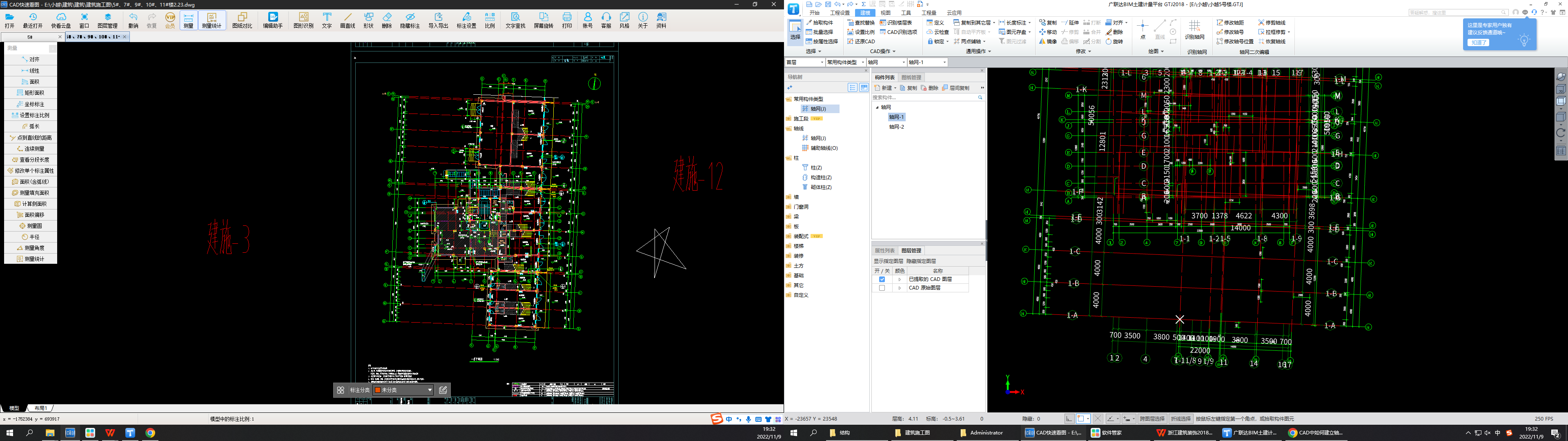This screenshot has height=441, width=1568.
Task: Switch to the 视图 ribbon tab
Action: point(885,12)
